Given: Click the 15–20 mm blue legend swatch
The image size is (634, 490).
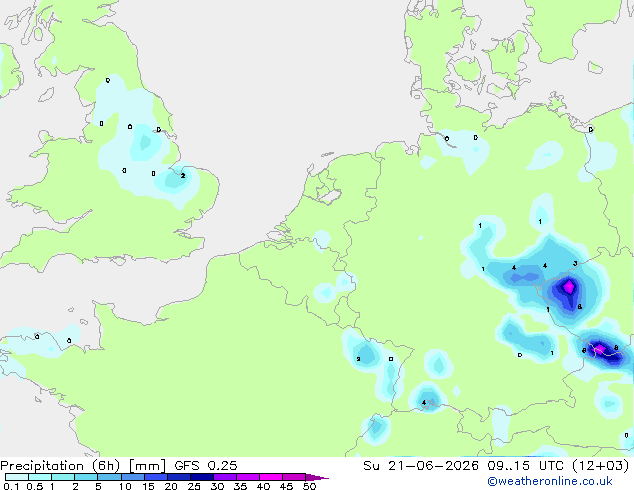Looking at the screenshot, I should tap(155, 477).
